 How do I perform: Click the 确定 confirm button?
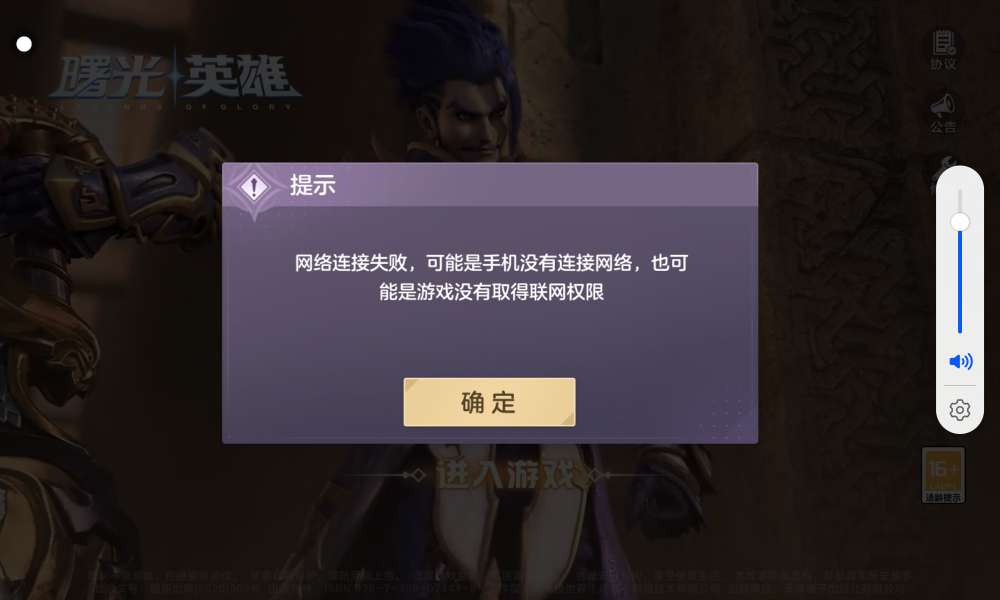pos(489,402)
